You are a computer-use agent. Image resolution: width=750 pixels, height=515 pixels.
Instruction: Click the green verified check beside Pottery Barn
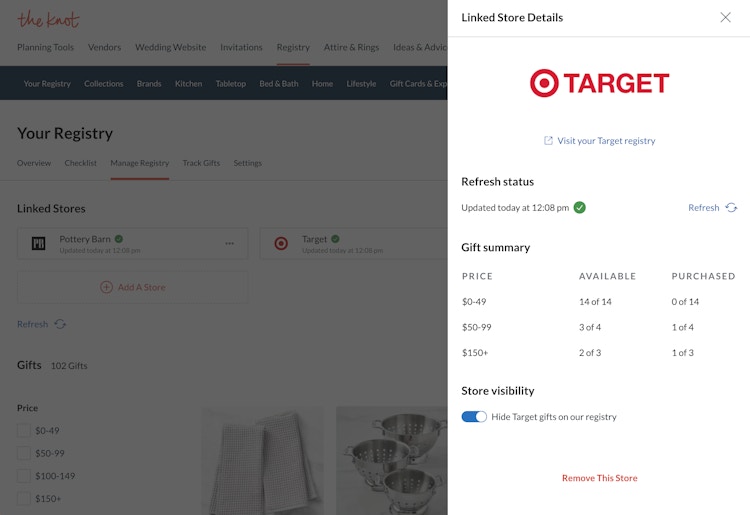pyautogui.click(x=119, y=239)
